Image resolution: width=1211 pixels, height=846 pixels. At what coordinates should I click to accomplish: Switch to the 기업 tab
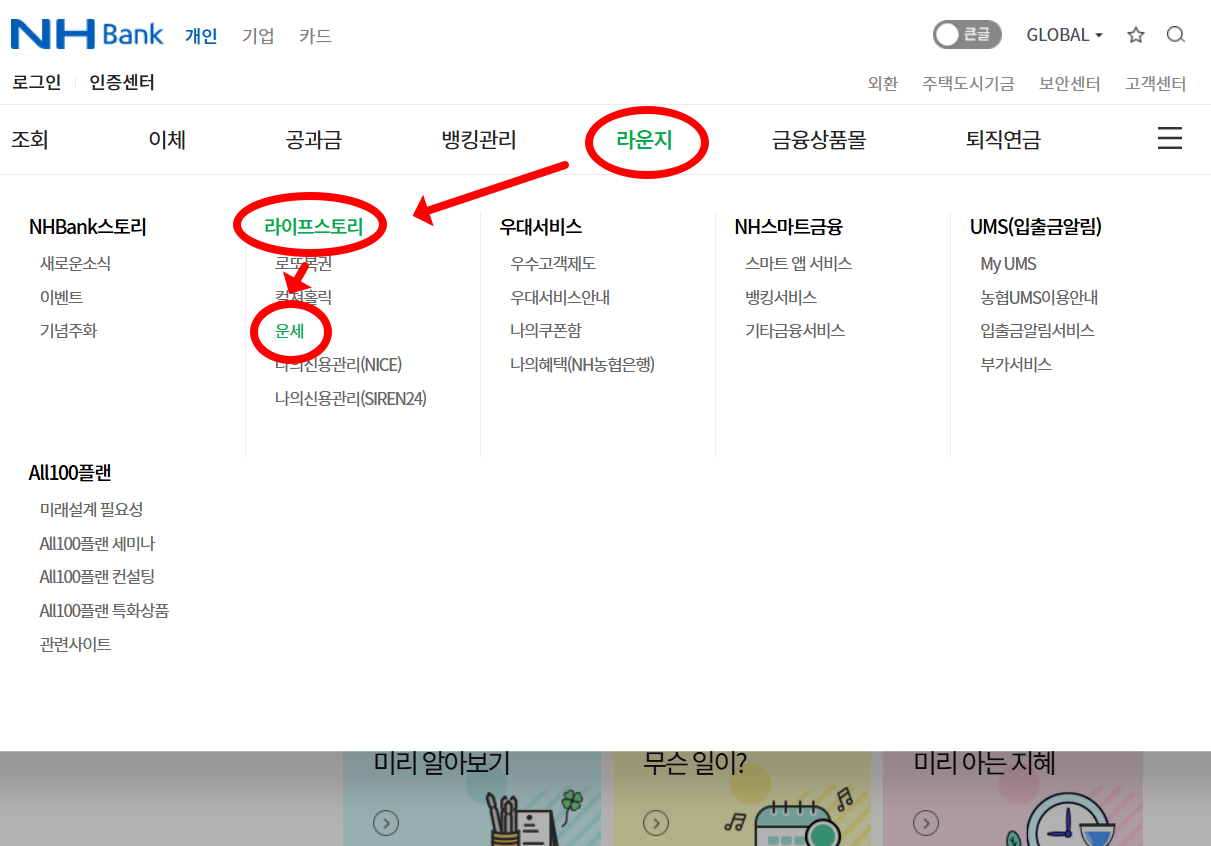[258, 35]
